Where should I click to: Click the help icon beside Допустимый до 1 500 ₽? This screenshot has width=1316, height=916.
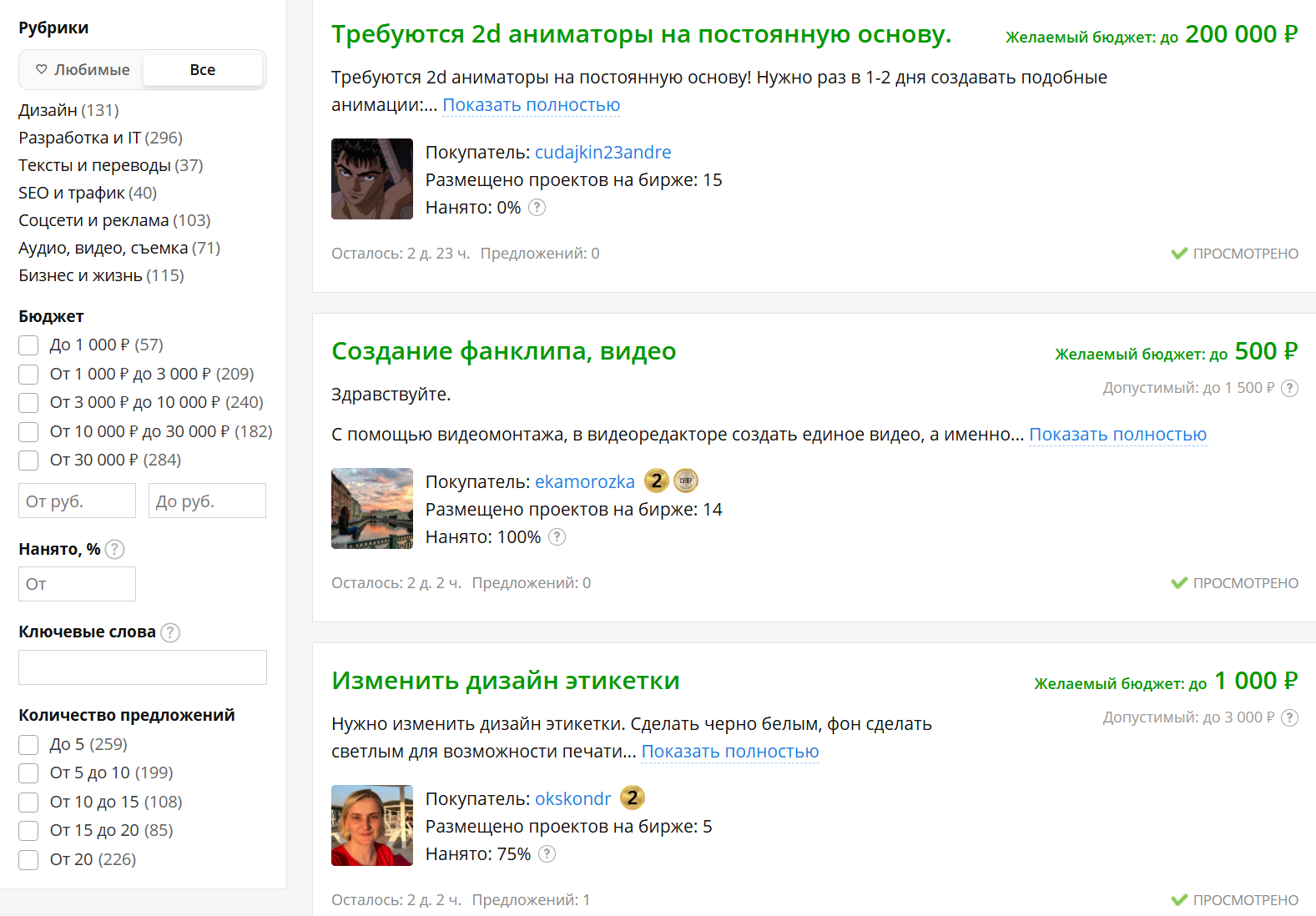pyautogui.click(x=1290, y=388)
